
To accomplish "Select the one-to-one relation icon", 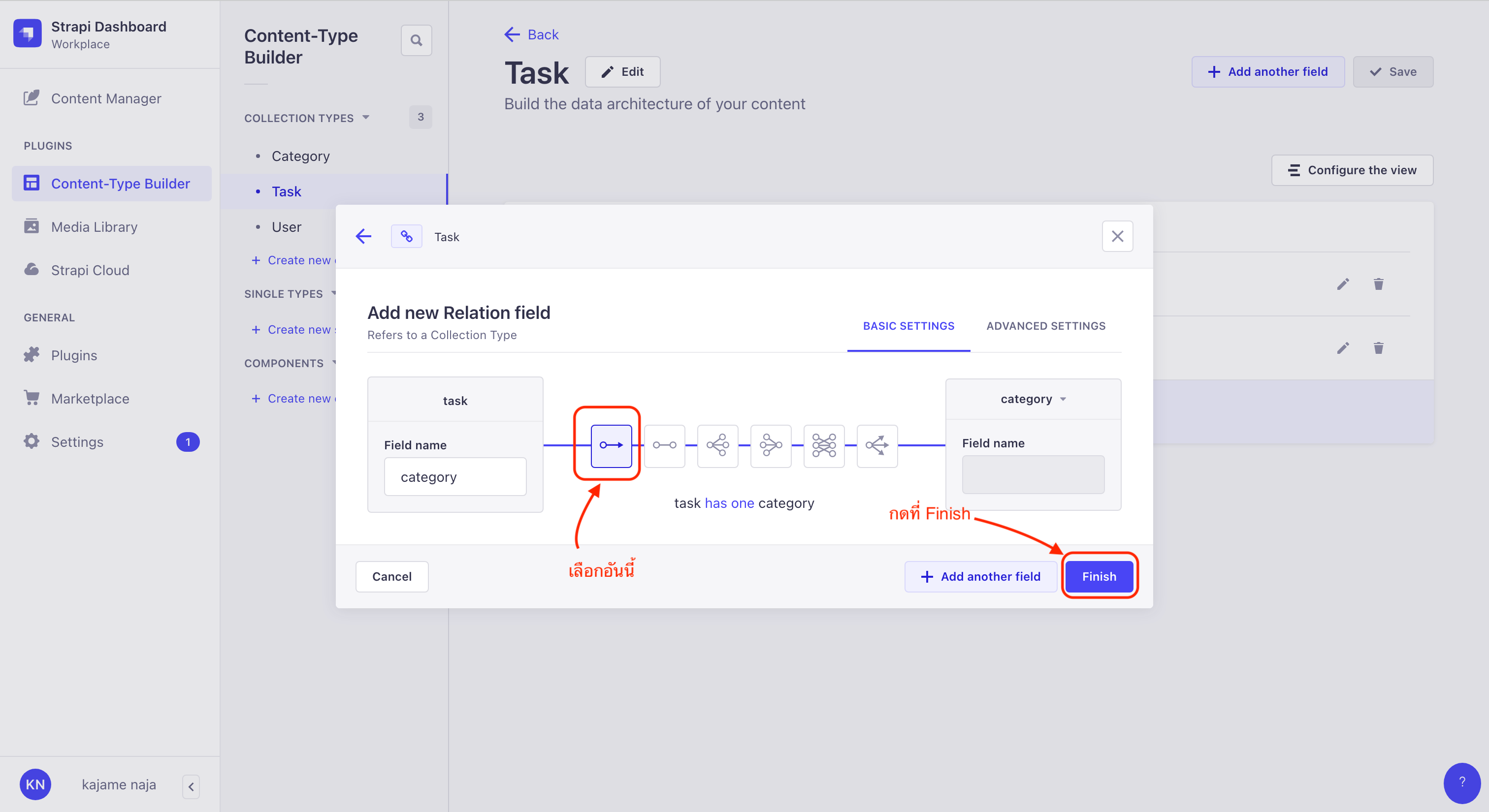I will tap(664, 445).
